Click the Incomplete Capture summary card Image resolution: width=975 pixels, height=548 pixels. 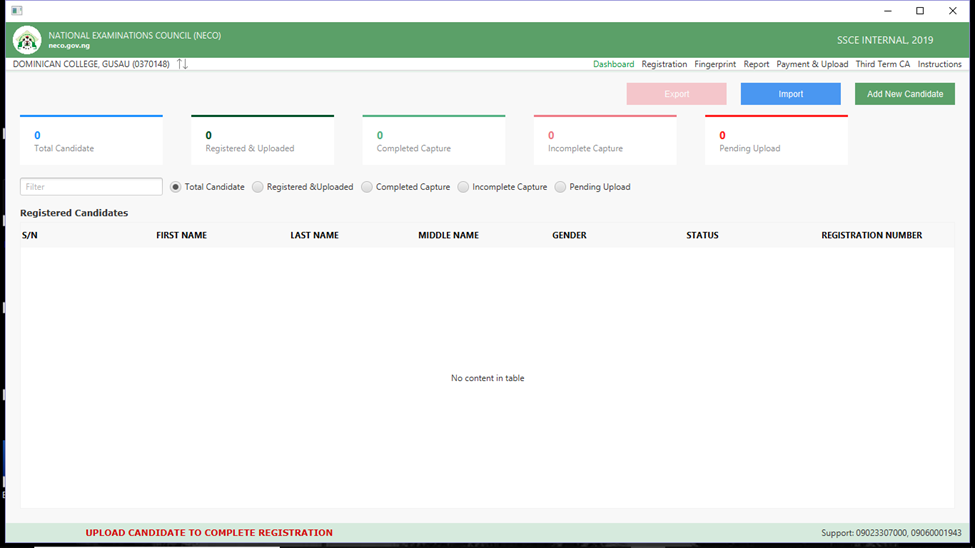click(x=605, y=141)
